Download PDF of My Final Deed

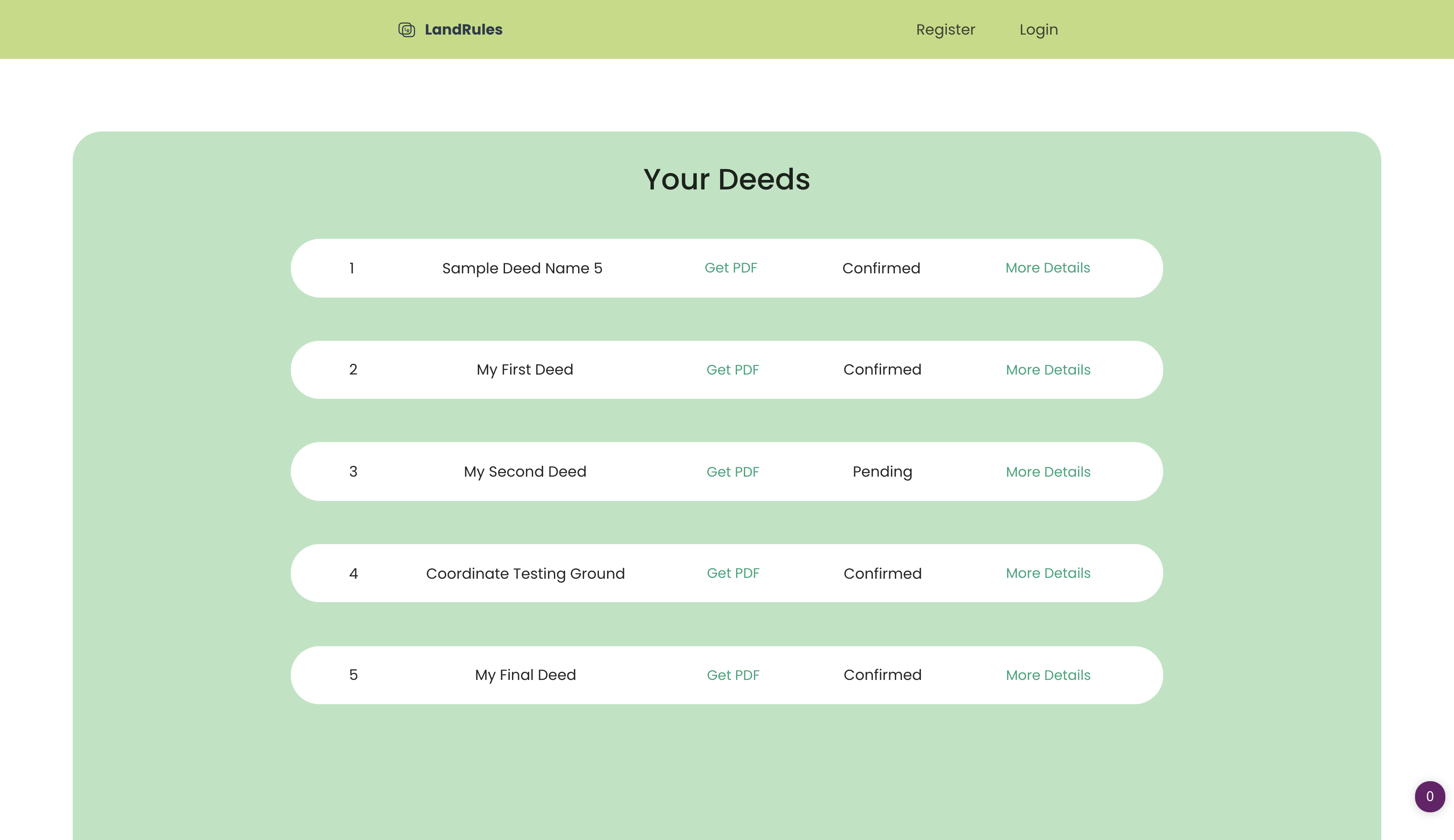[733, 675]
